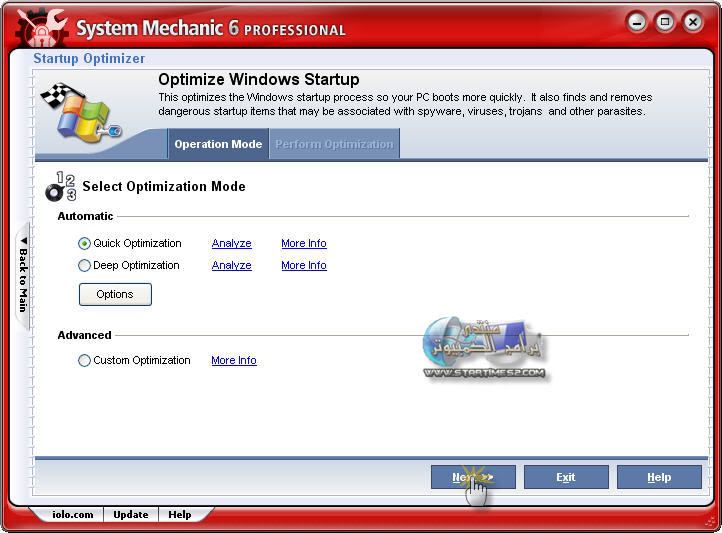Select the Quick Optimization radio button
722x533 pixels.
coord(84,243)
